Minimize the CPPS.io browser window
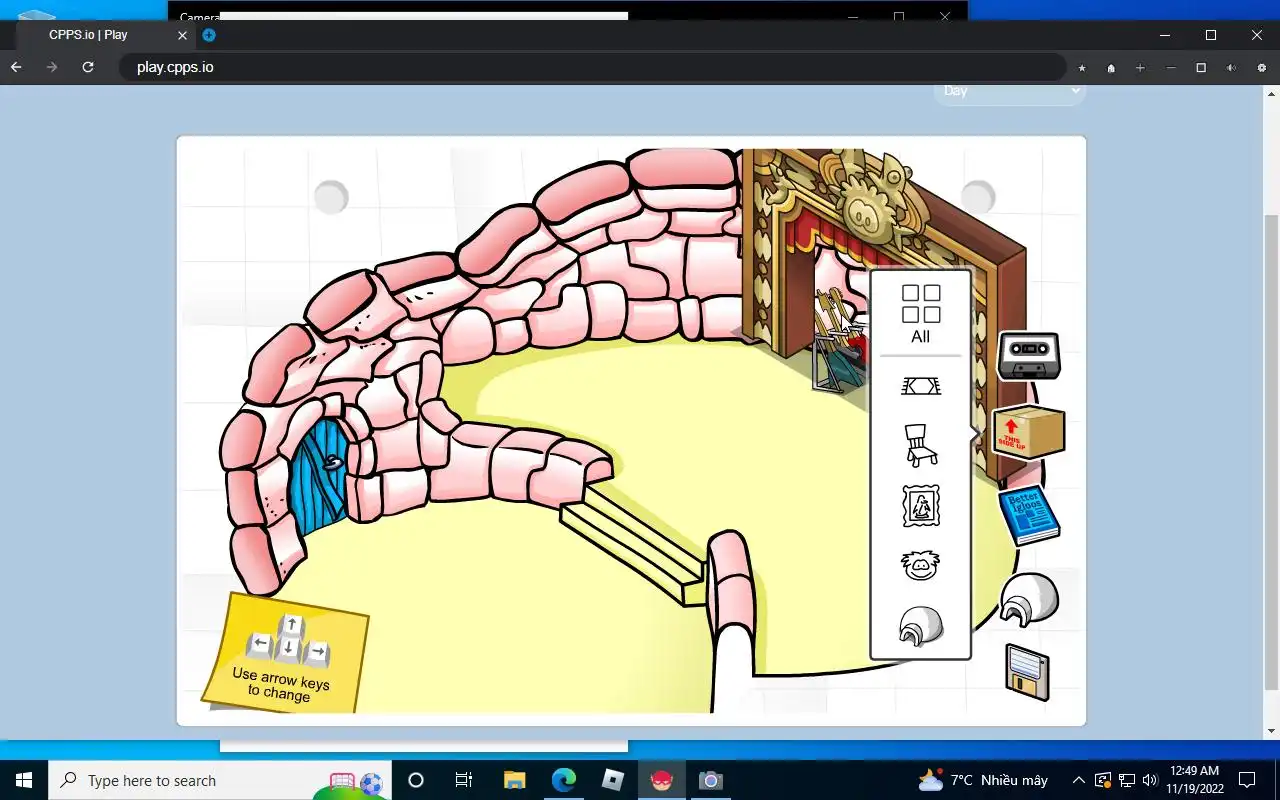Viewport: 1280px width, 800px height. [x=1165, y=35]
